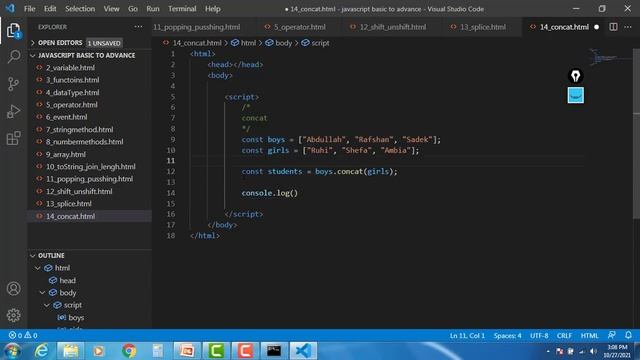
Task: Open editor more actions ellipsis
Action: [628, 27]
